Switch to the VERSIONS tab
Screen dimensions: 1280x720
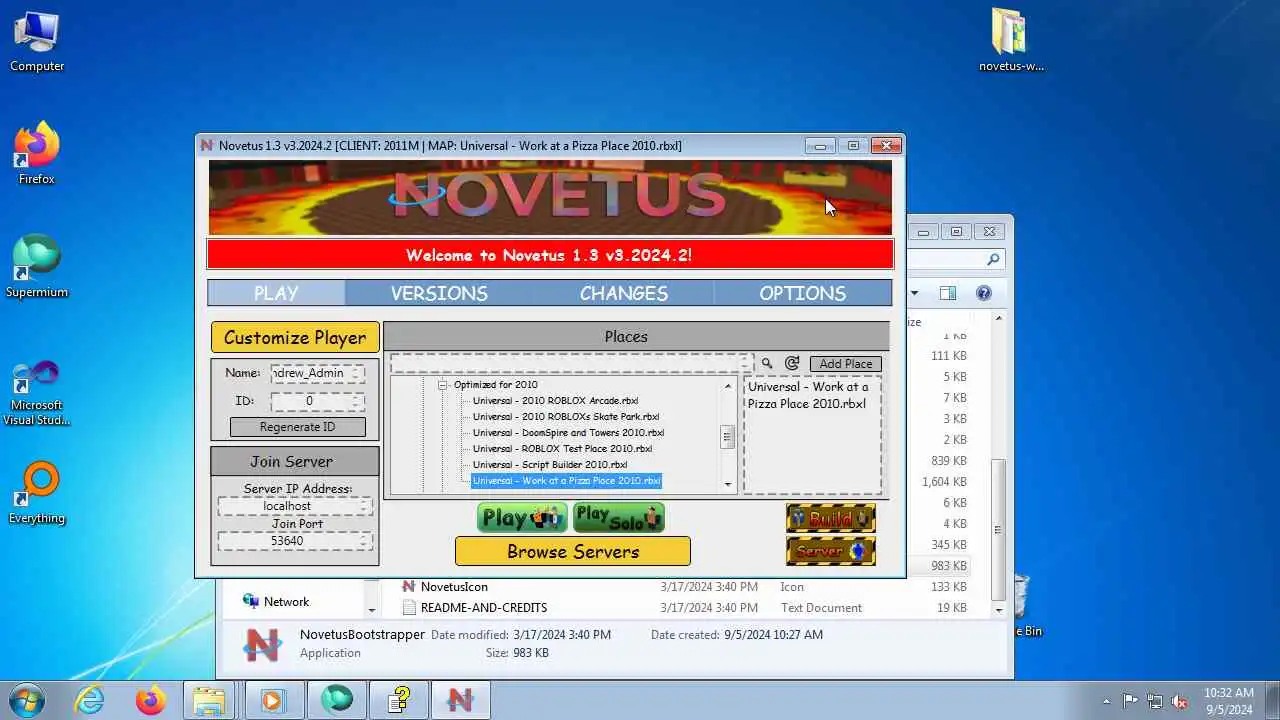point(439,293)
